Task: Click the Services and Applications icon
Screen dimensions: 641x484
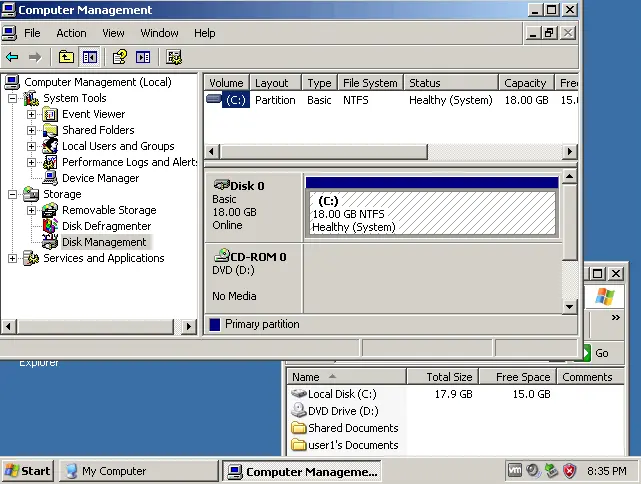Action: (31, 258)
